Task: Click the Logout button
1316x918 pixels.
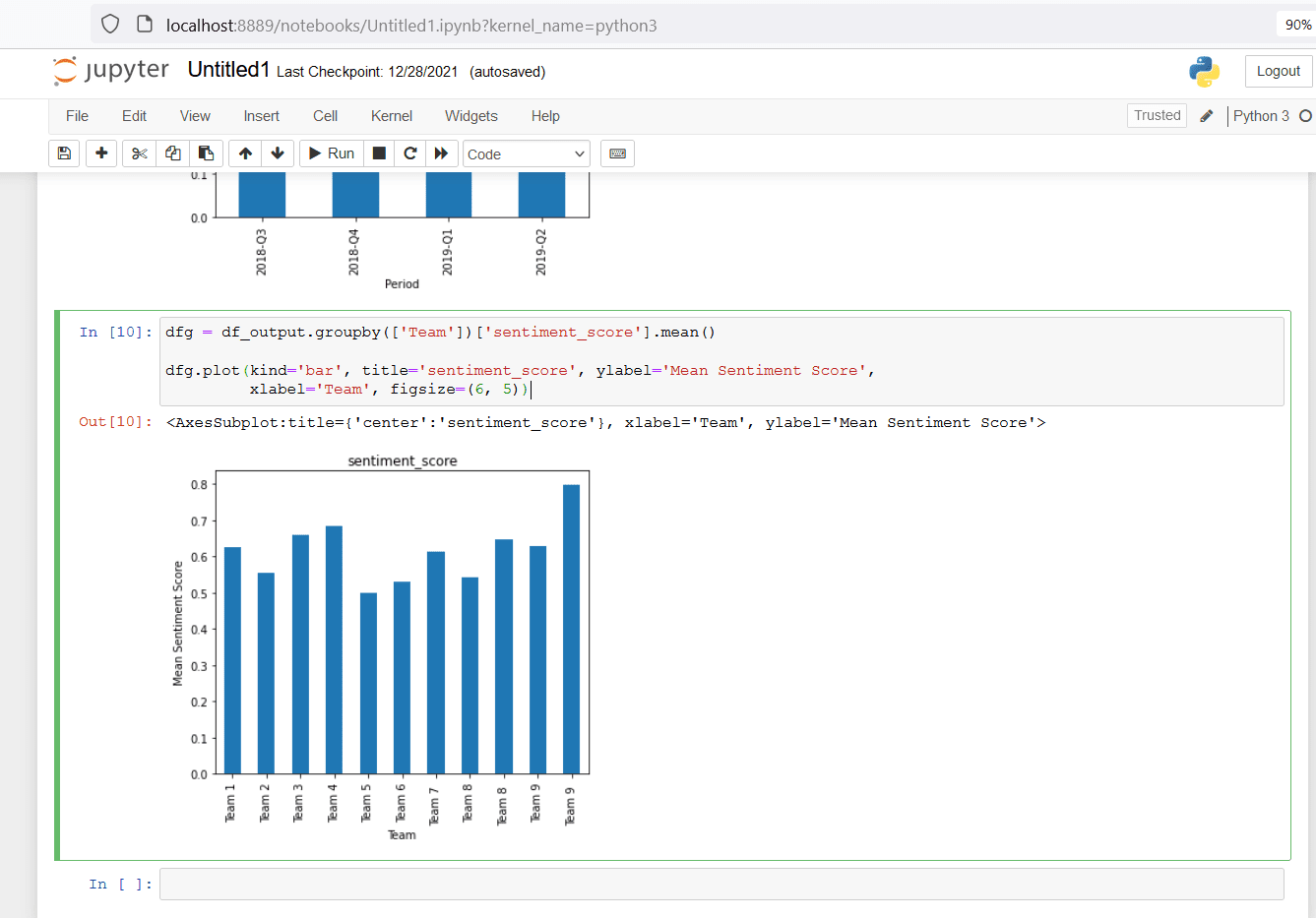Action: [x=1278, y=71]
